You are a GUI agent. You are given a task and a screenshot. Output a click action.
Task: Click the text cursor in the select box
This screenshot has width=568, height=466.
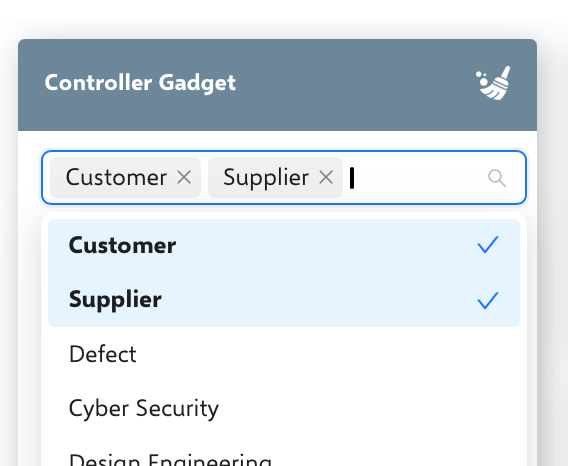pyautogui.click(x=352, y=178)
